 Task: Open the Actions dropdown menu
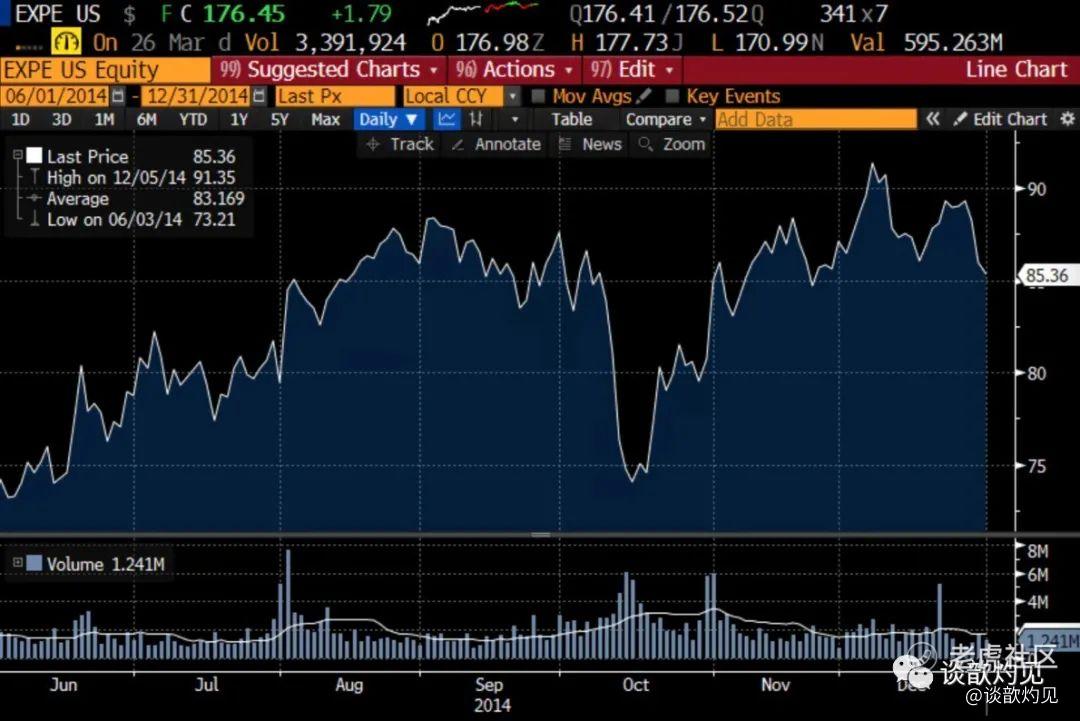513,70
